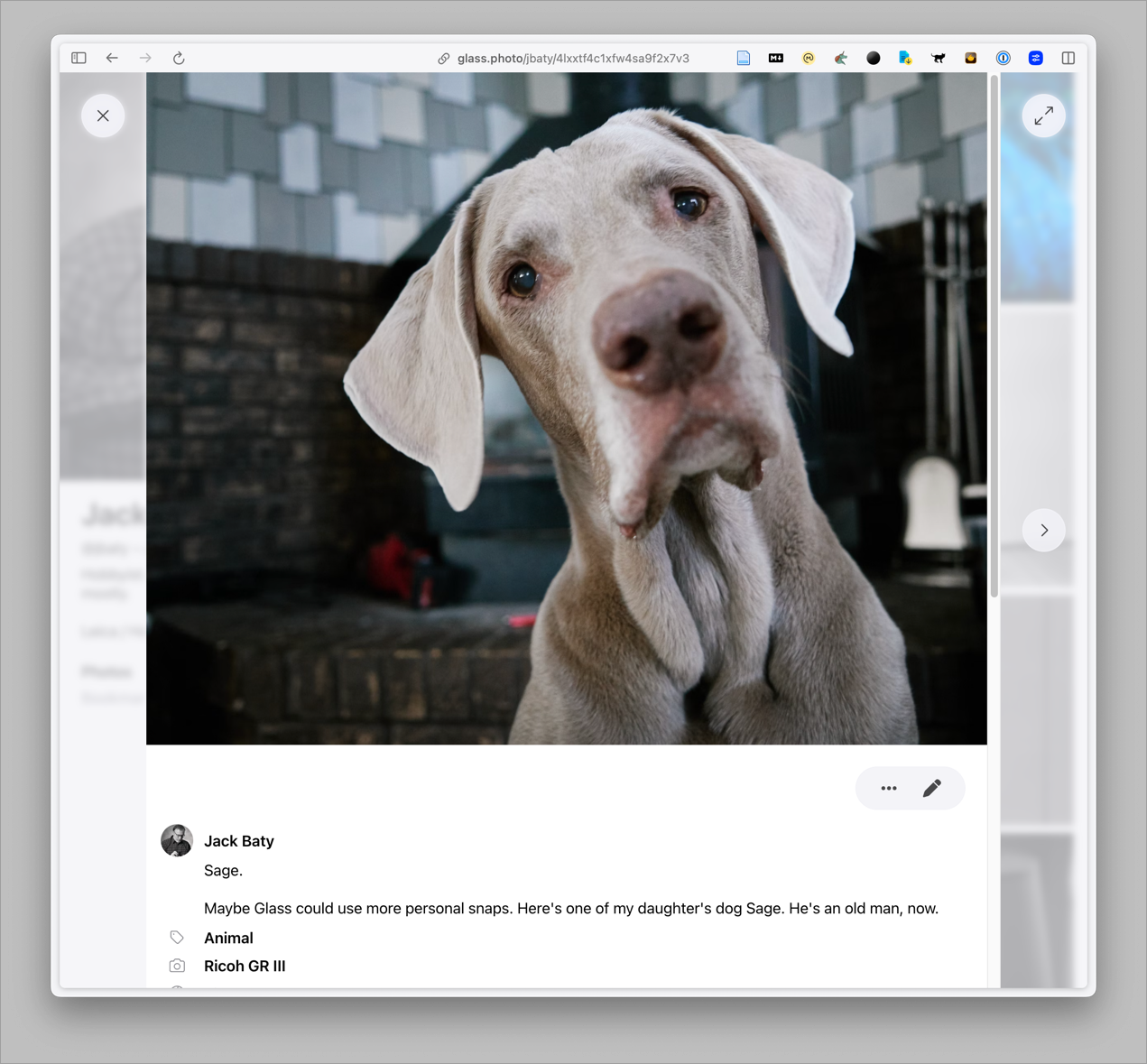Go to the next photo with chevron
Viewport: 1147px width, 1064px height.
point(1043,531)
